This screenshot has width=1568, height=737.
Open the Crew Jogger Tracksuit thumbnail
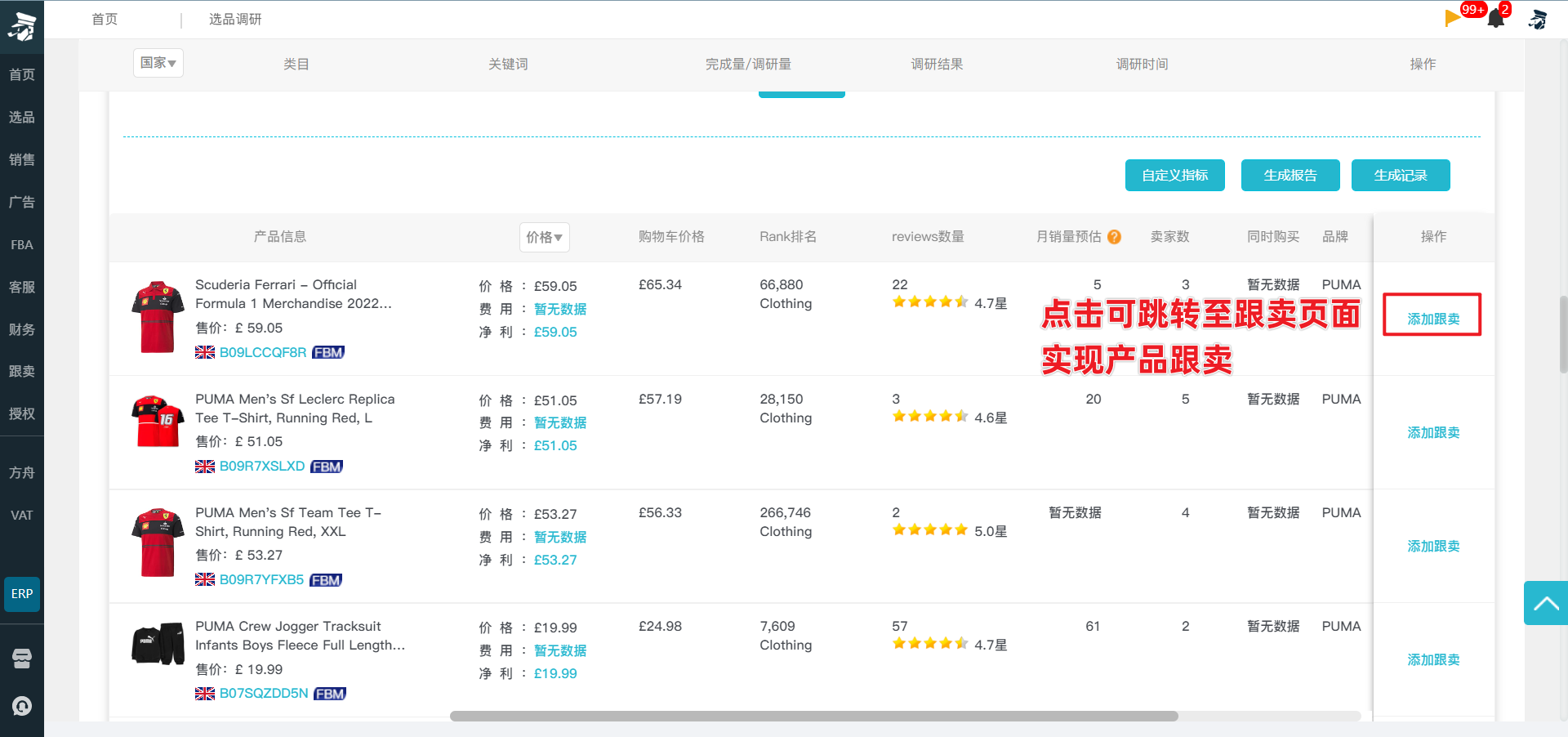[158, 644]
